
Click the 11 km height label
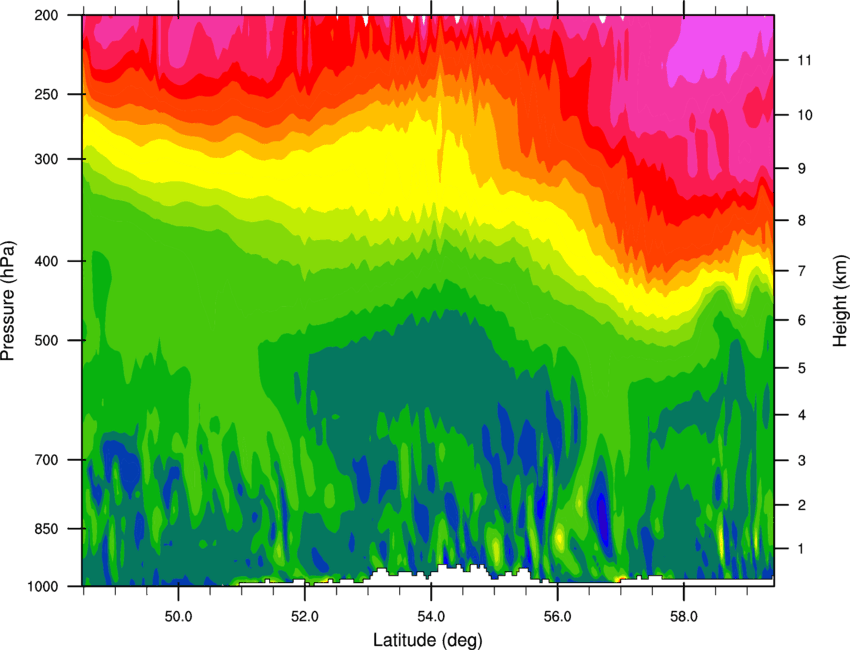805,60
